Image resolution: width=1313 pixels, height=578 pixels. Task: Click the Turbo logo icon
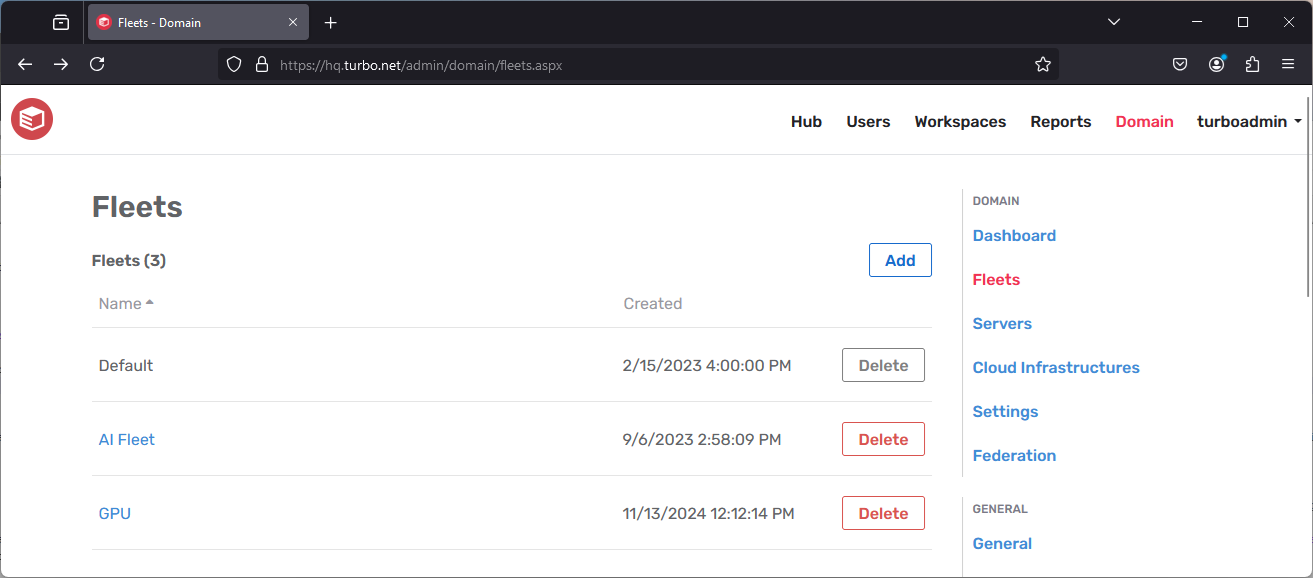(x=31, y=119)
